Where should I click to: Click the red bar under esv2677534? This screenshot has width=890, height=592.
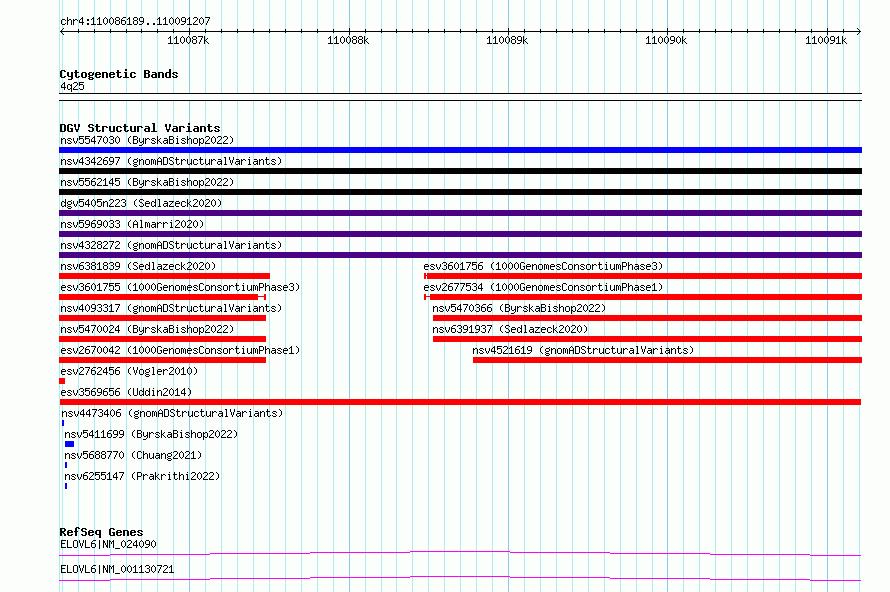click(643, 297)
